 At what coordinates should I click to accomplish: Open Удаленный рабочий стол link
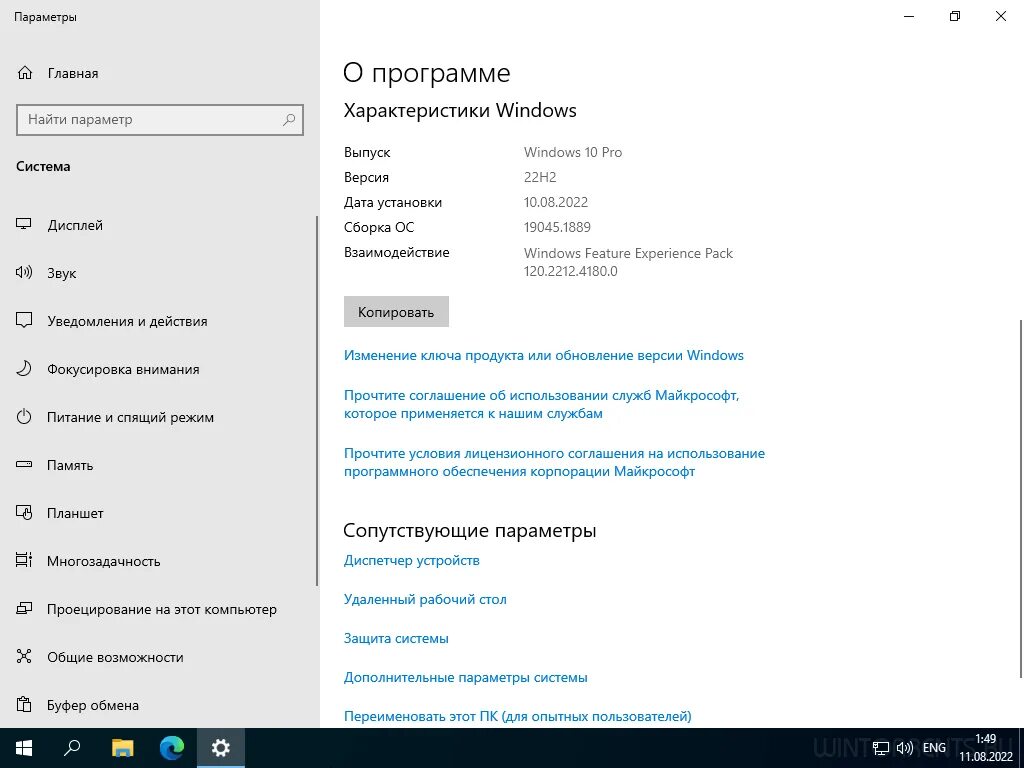point(425,599)
